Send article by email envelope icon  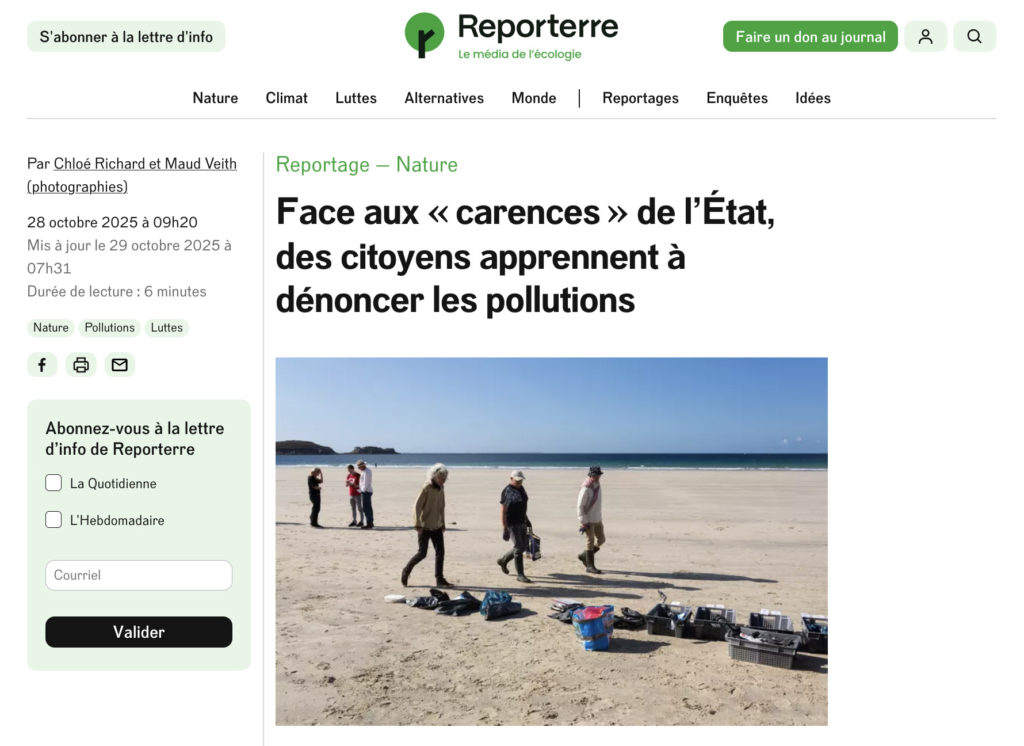120,365
